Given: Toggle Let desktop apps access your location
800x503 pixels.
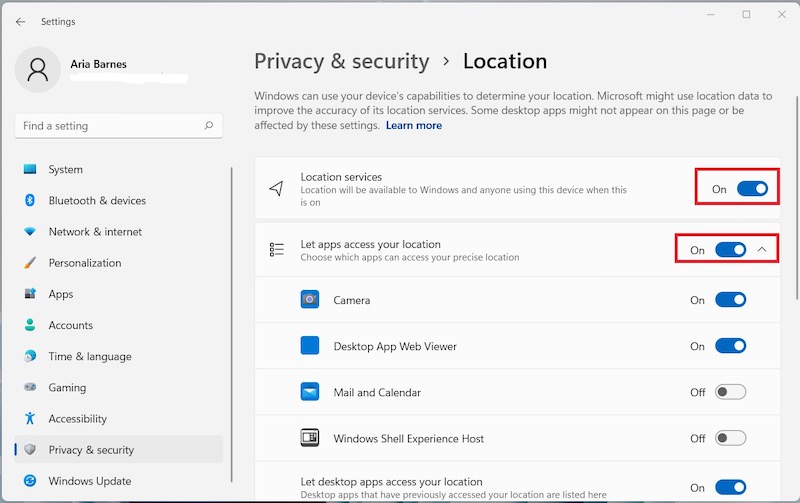Looking at the screenshot, I should pyautogui.click(x=731, y=487).
